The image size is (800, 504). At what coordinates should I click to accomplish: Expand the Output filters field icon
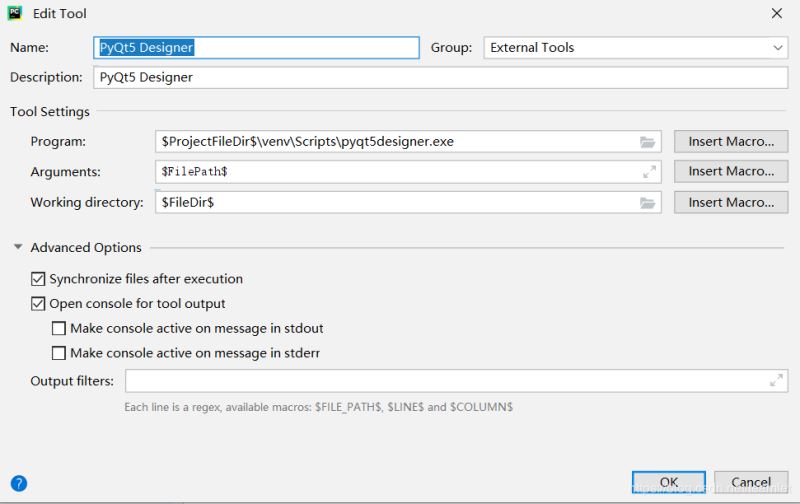pos(776,380)
